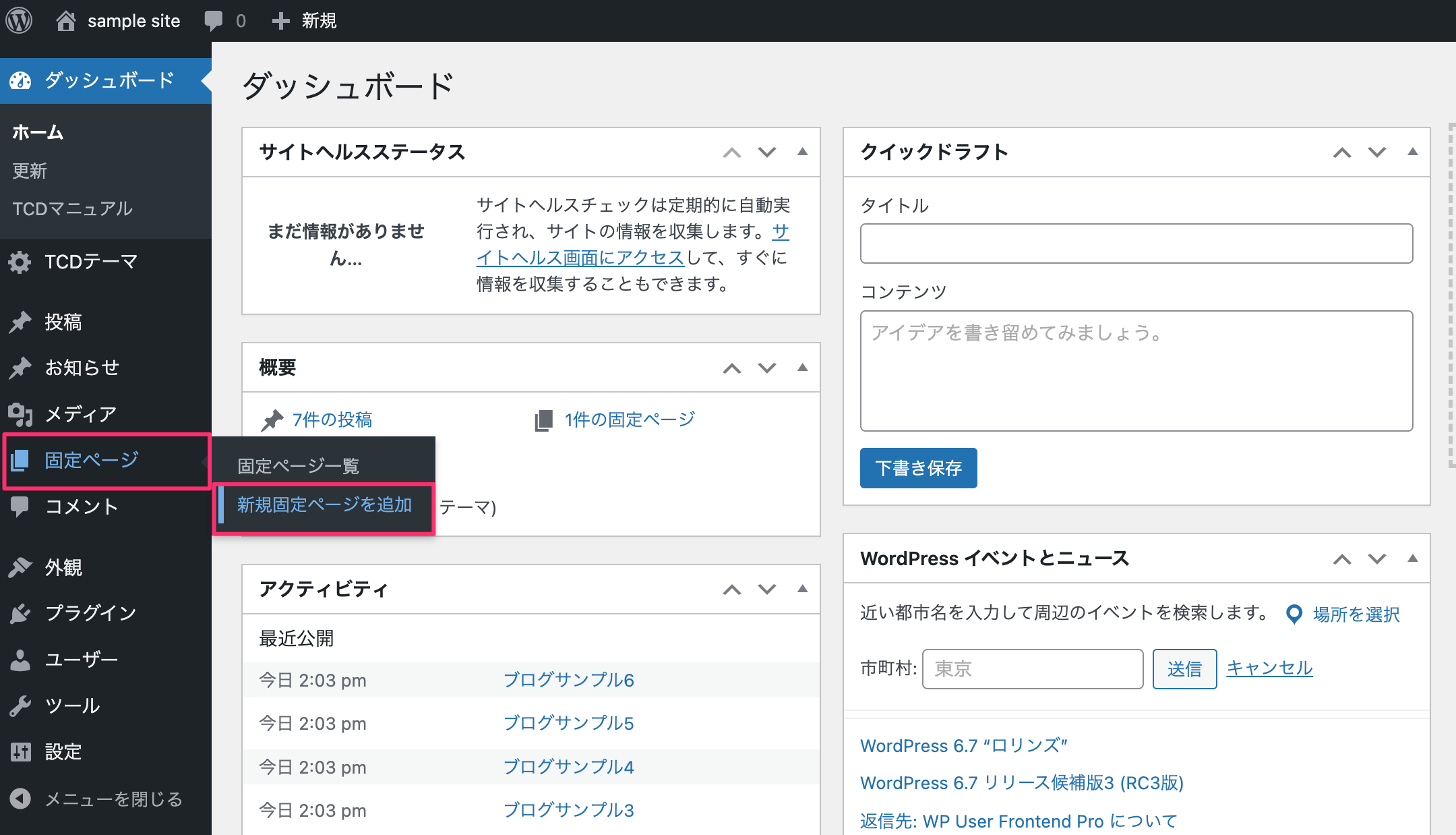Open the 更新 submenu item
Screen dimensions: 1456x835
click(x=30, y=171)
